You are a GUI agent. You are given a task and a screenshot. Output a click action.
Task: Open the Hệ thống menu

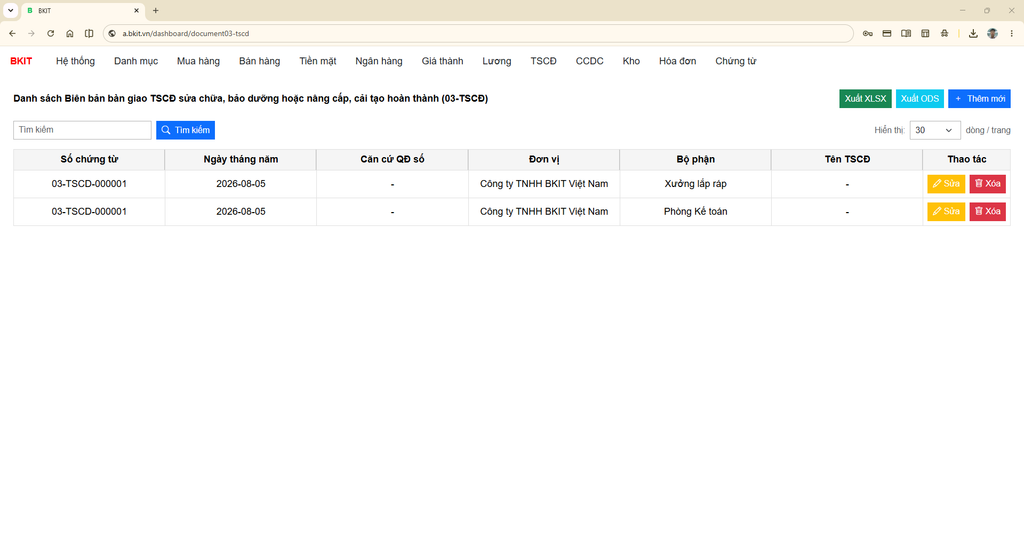click(75, 61)
